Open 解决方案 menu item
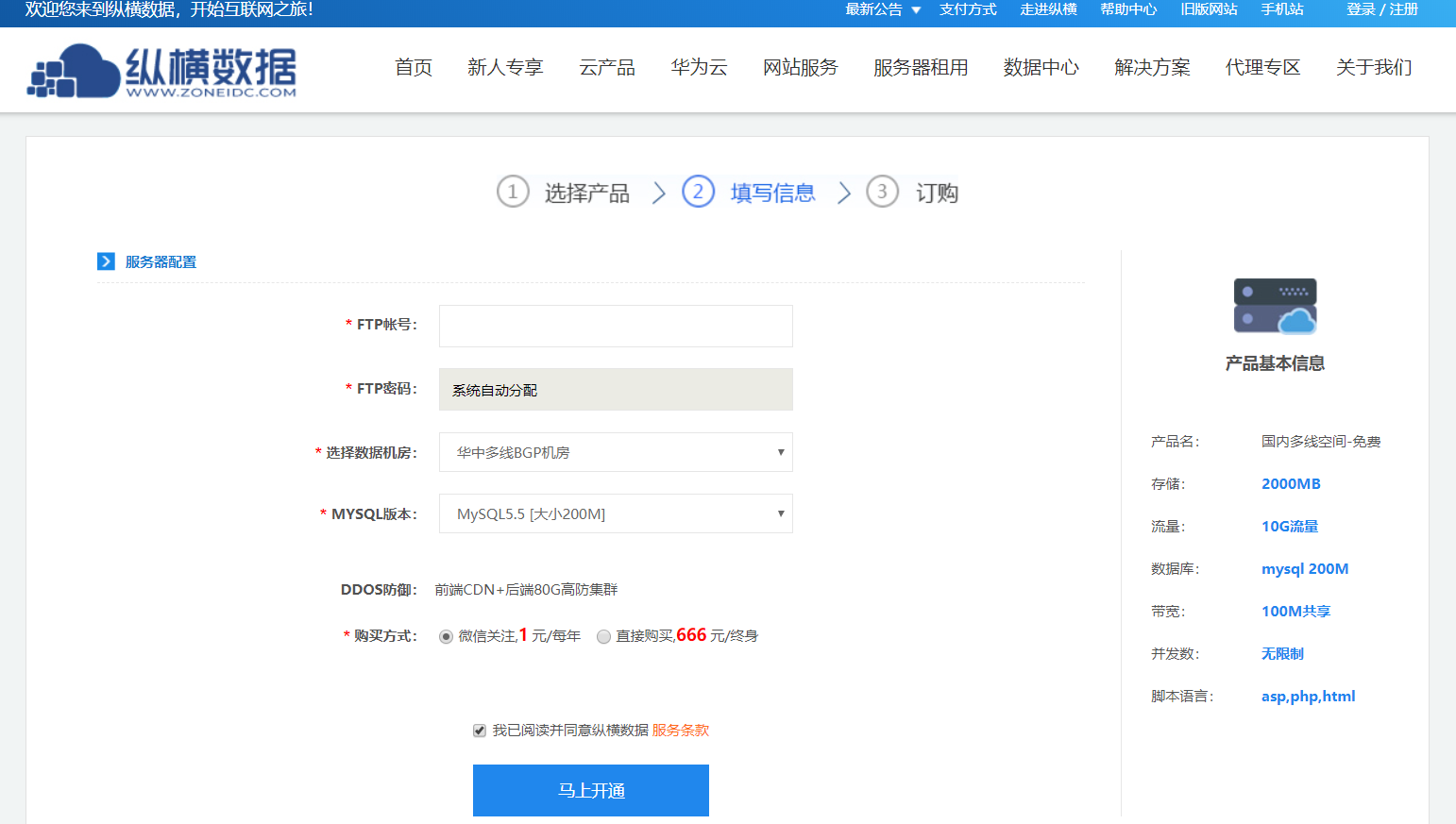 [1152, 67]
